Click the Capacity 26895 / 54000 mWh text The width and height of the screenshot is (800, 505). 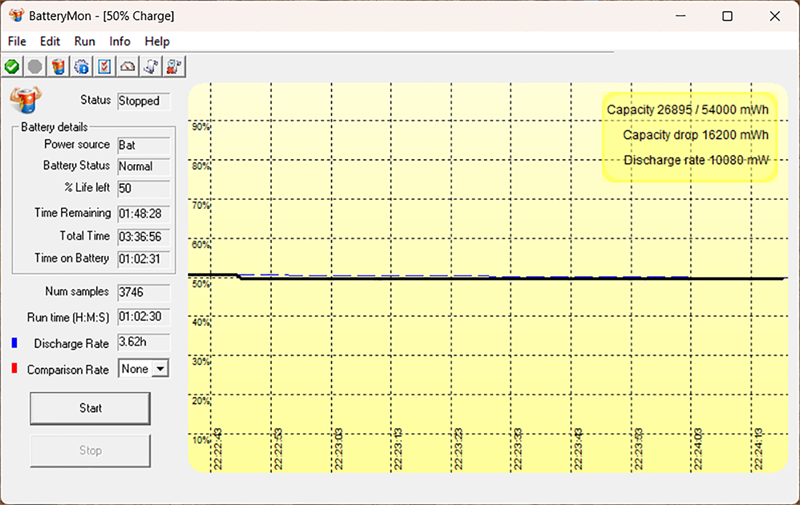[x=687, y=110]
